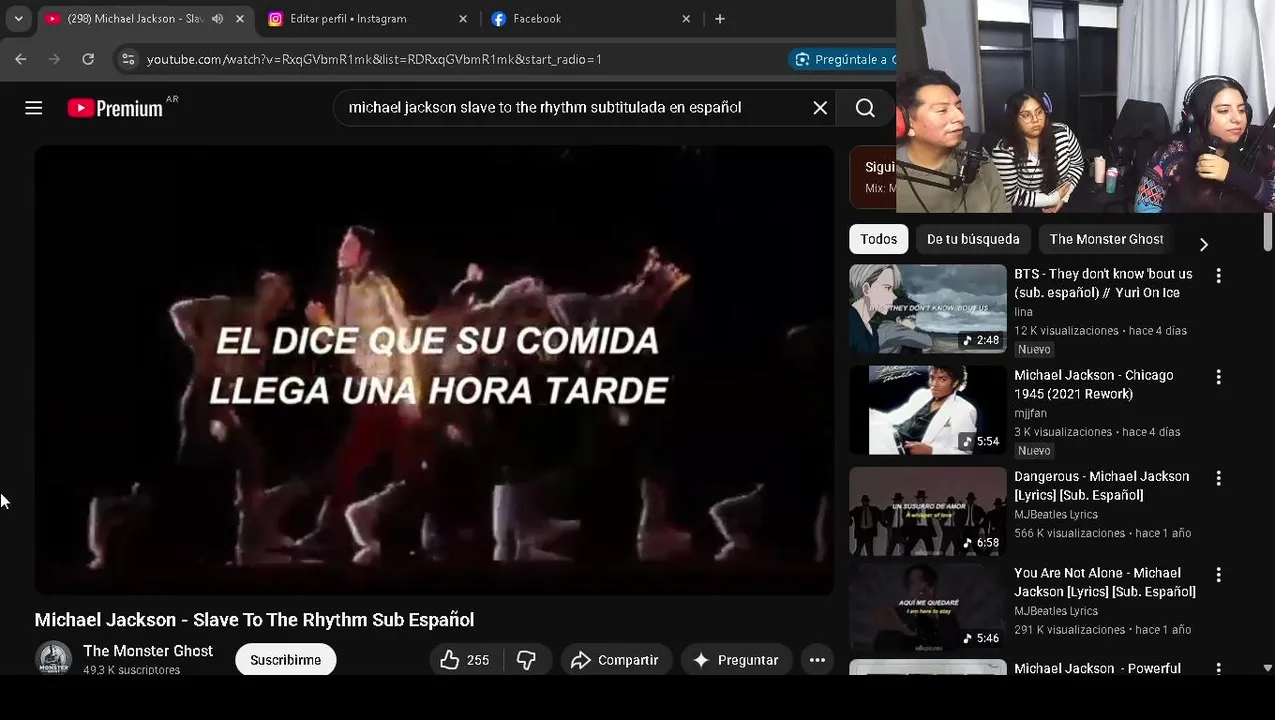Open You Are Not Alone thumbnail
Image resolution: width=1275 pixels, height=720 pixels.
pyautogui.click(x=928, y=608)
